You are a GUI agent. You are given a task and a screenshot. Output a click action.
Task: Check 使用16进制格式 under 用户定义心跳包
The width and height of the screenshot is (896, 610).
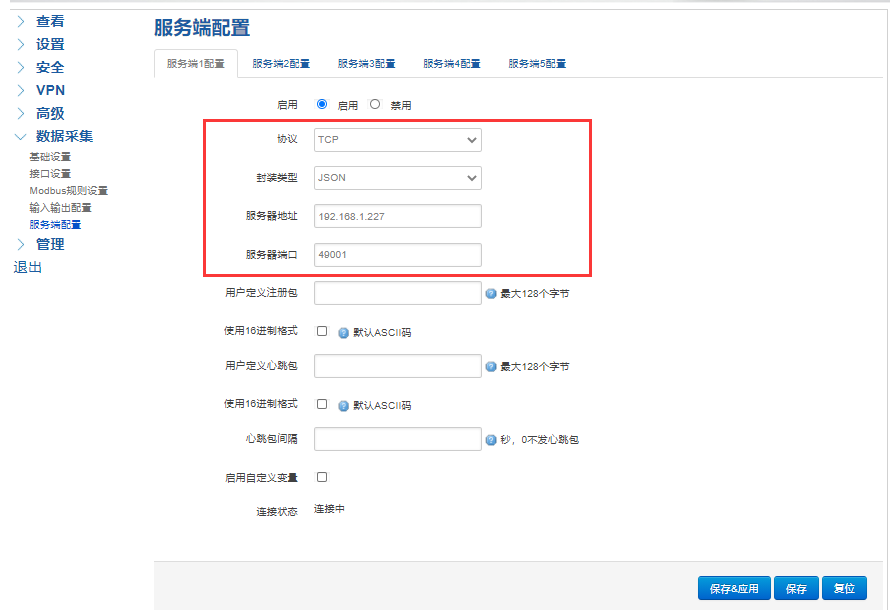click(322, 404)
